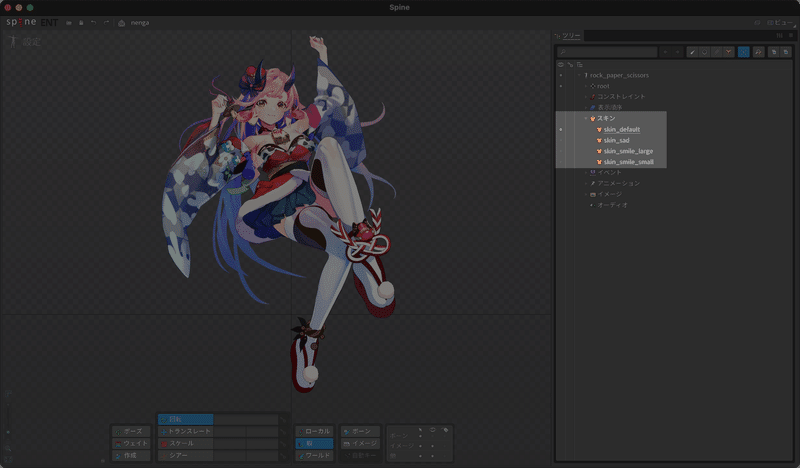Select skin_smile_large in the tree
Image resolution: width=800 pixels, height=468 pixels.
point(628,151)
